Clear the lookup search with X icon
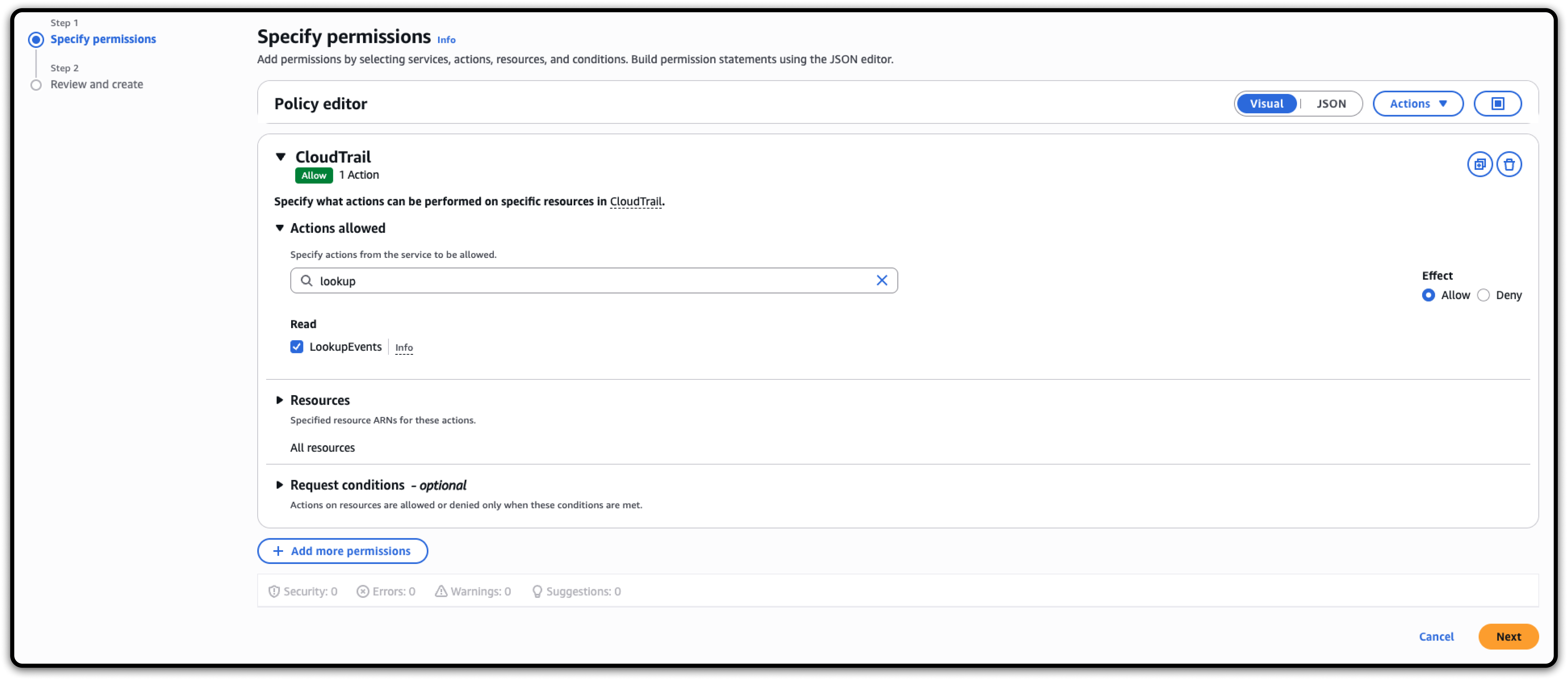This screenshot has height=680, width=1568. tap(881, 281)
